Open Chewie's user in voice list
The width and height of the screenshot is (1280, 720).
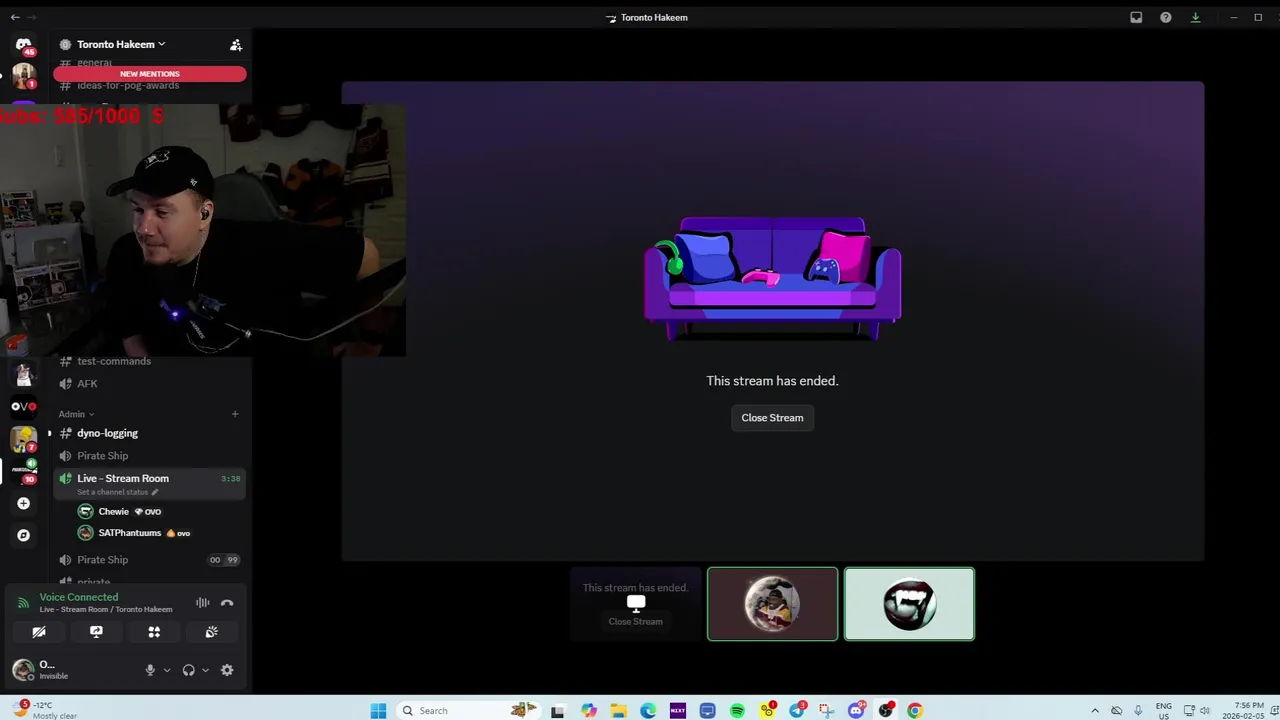pos(113,511)
